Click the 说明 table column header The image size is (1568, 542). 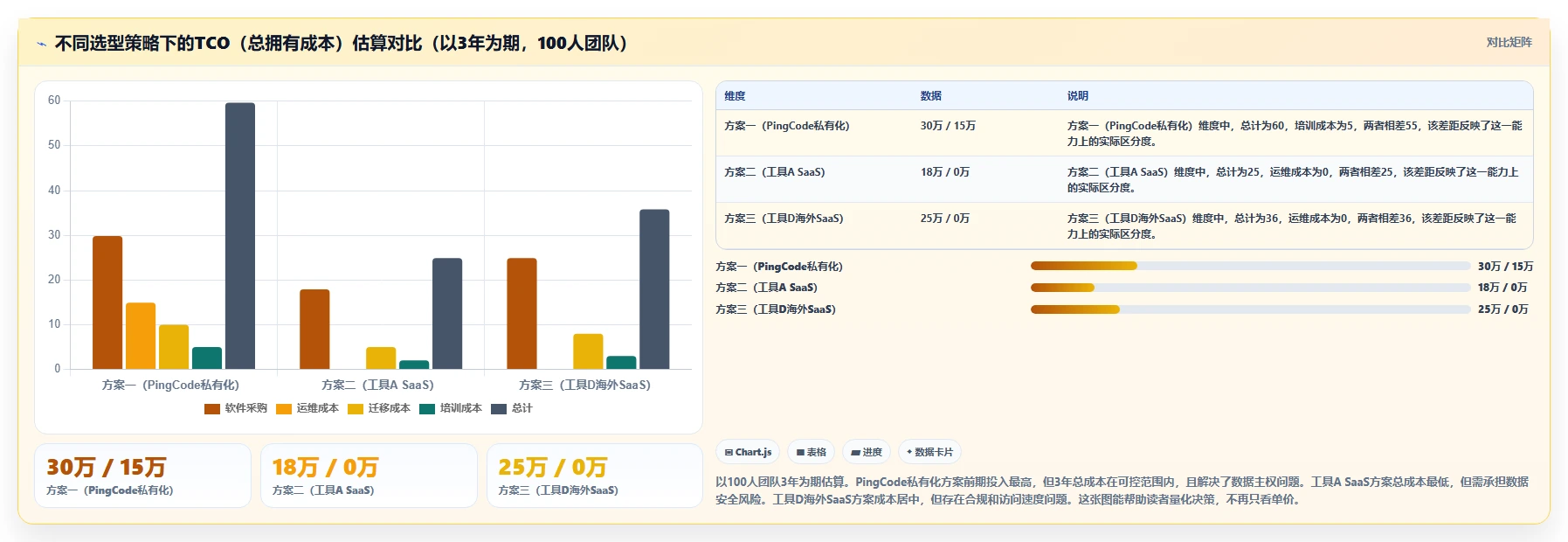click(1077, 96)
